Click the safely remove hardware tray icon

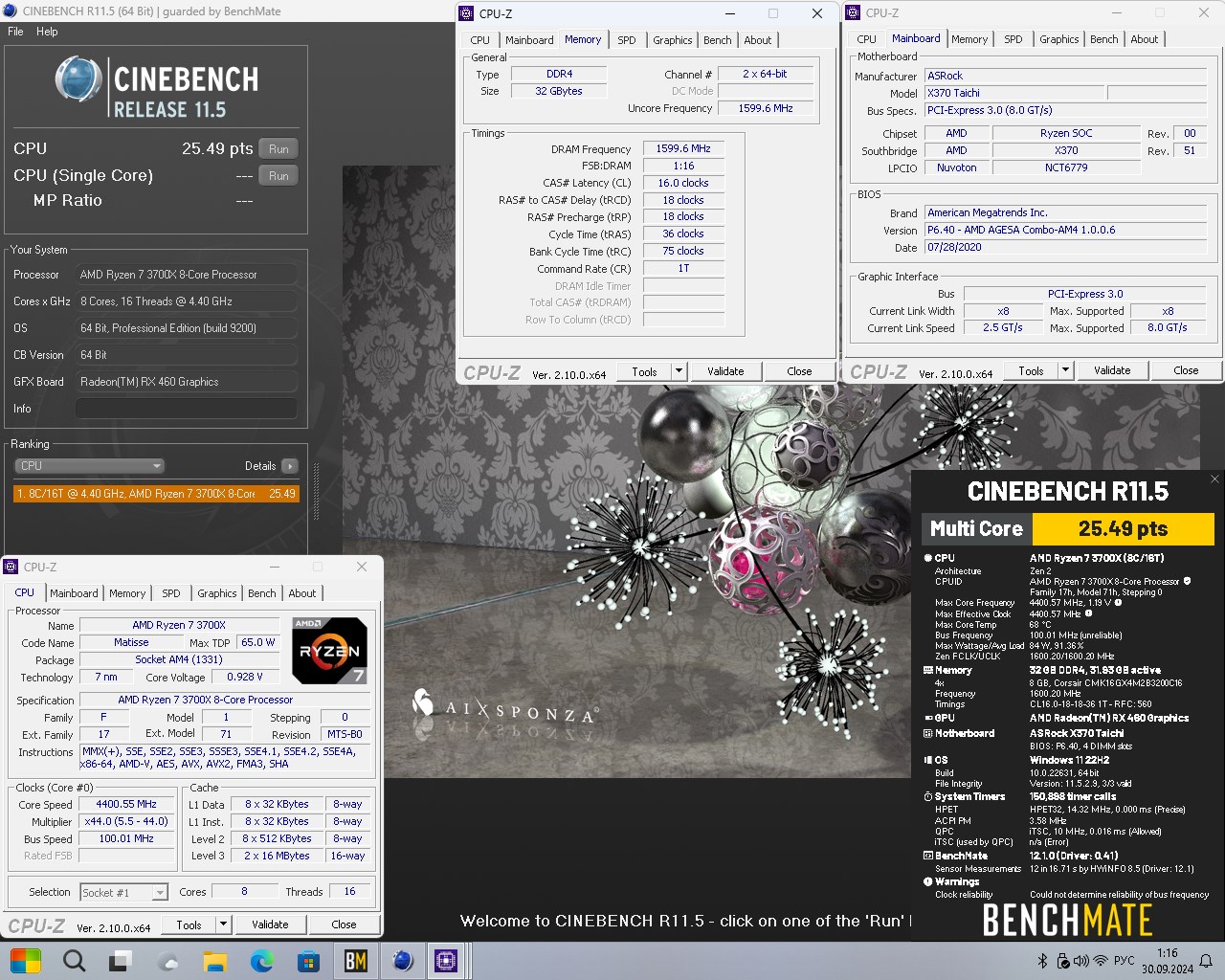pyautogui.click(x=1062, y=960)
